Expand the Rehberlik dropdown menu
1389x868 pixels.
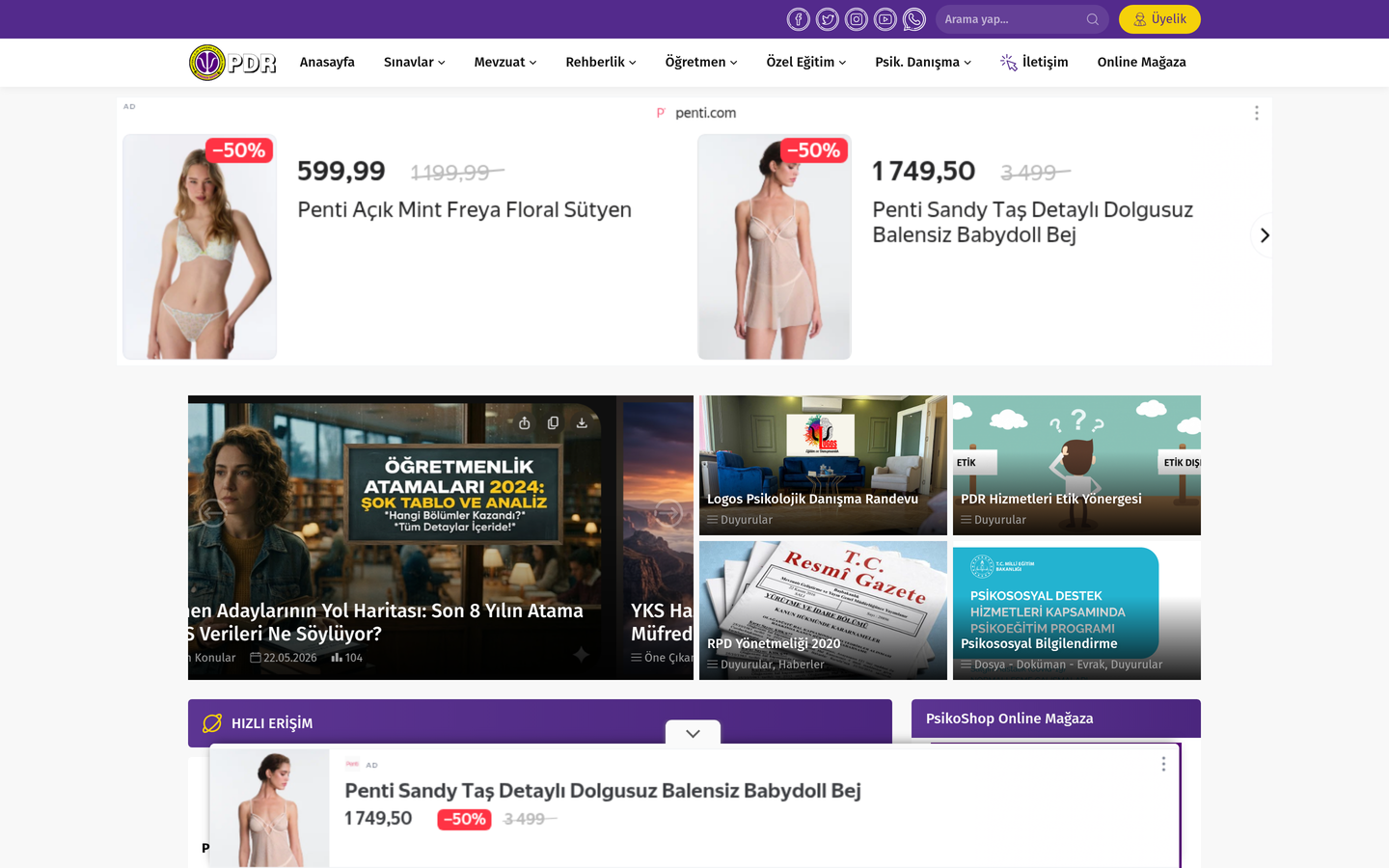coord(601,62)
